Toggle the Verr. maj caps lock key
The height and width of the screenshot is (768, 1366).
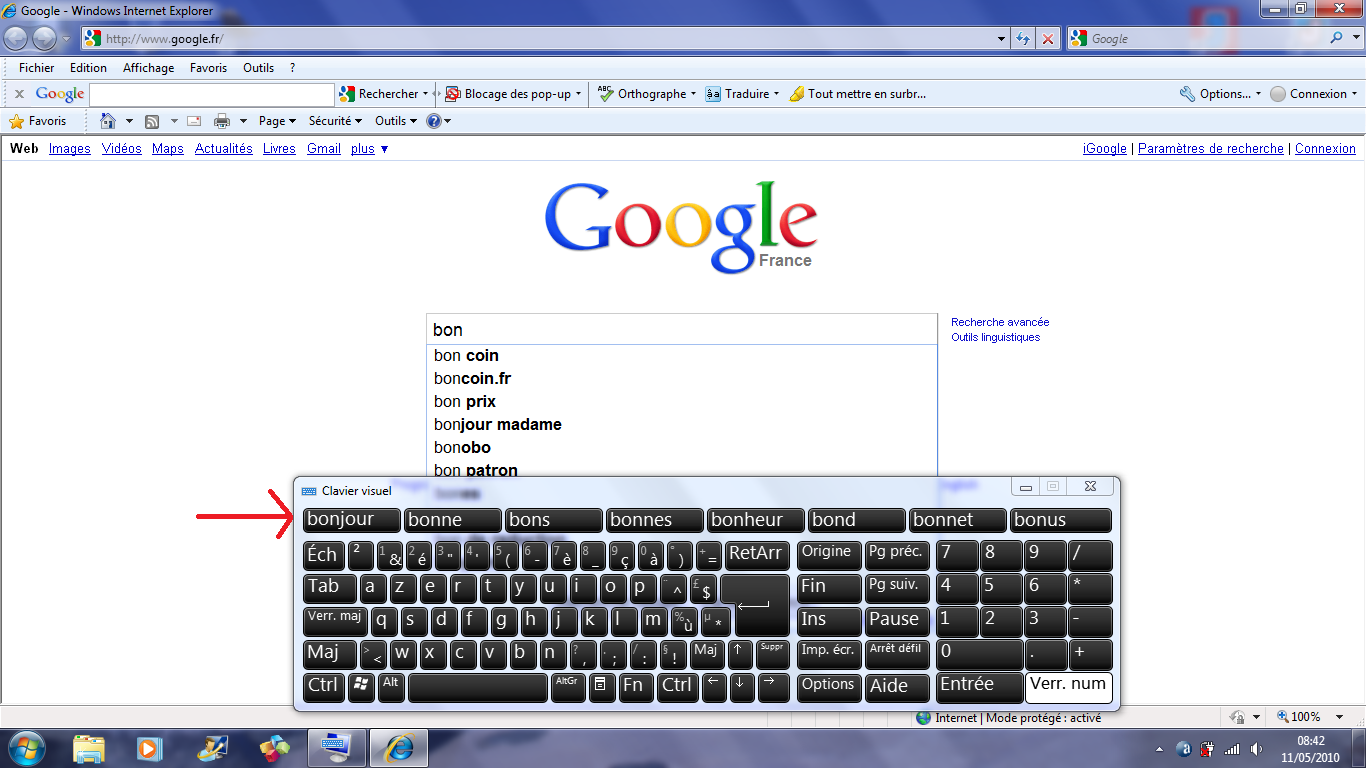click(x=335, y=621)
